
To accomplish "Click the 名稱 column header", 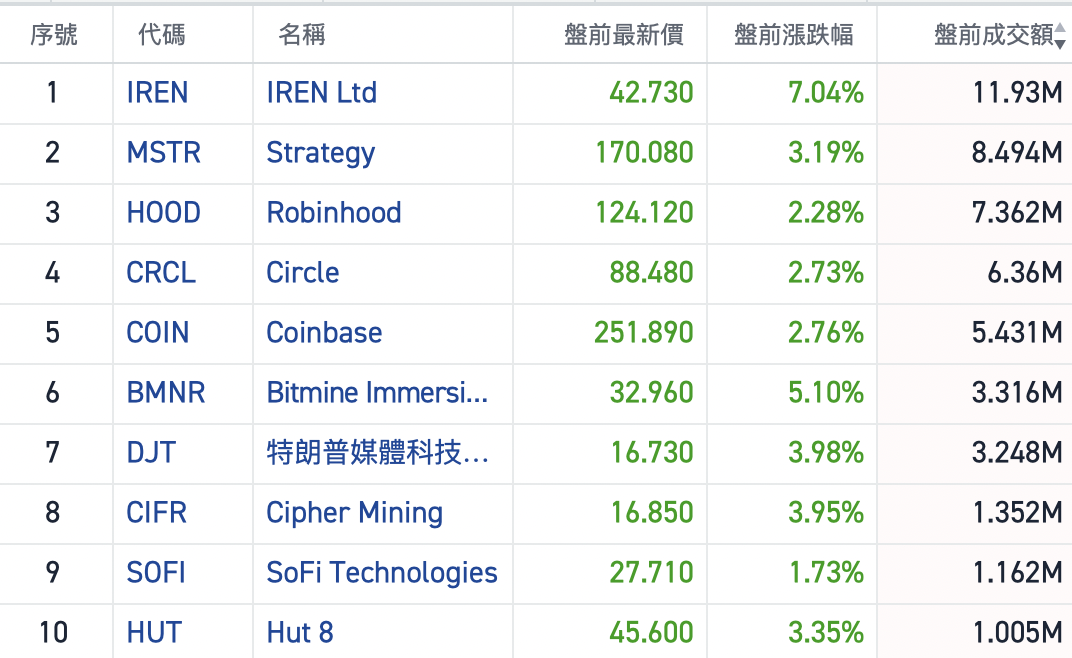I will (302, 36).
